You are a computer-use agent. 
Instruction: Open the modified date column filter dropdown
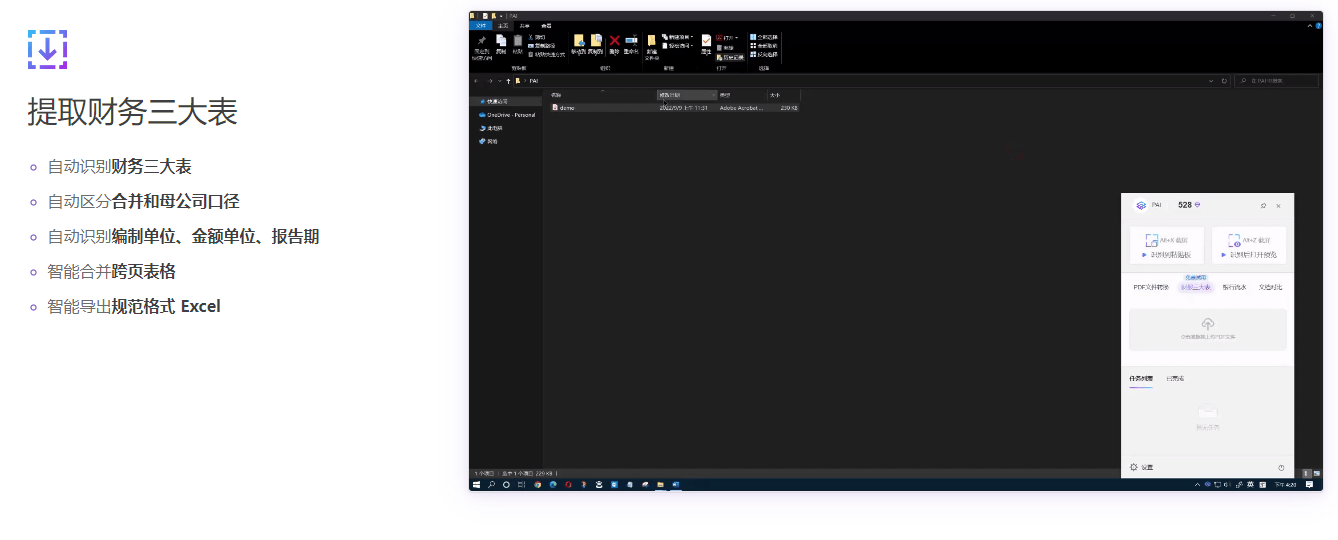coord(713,95)
